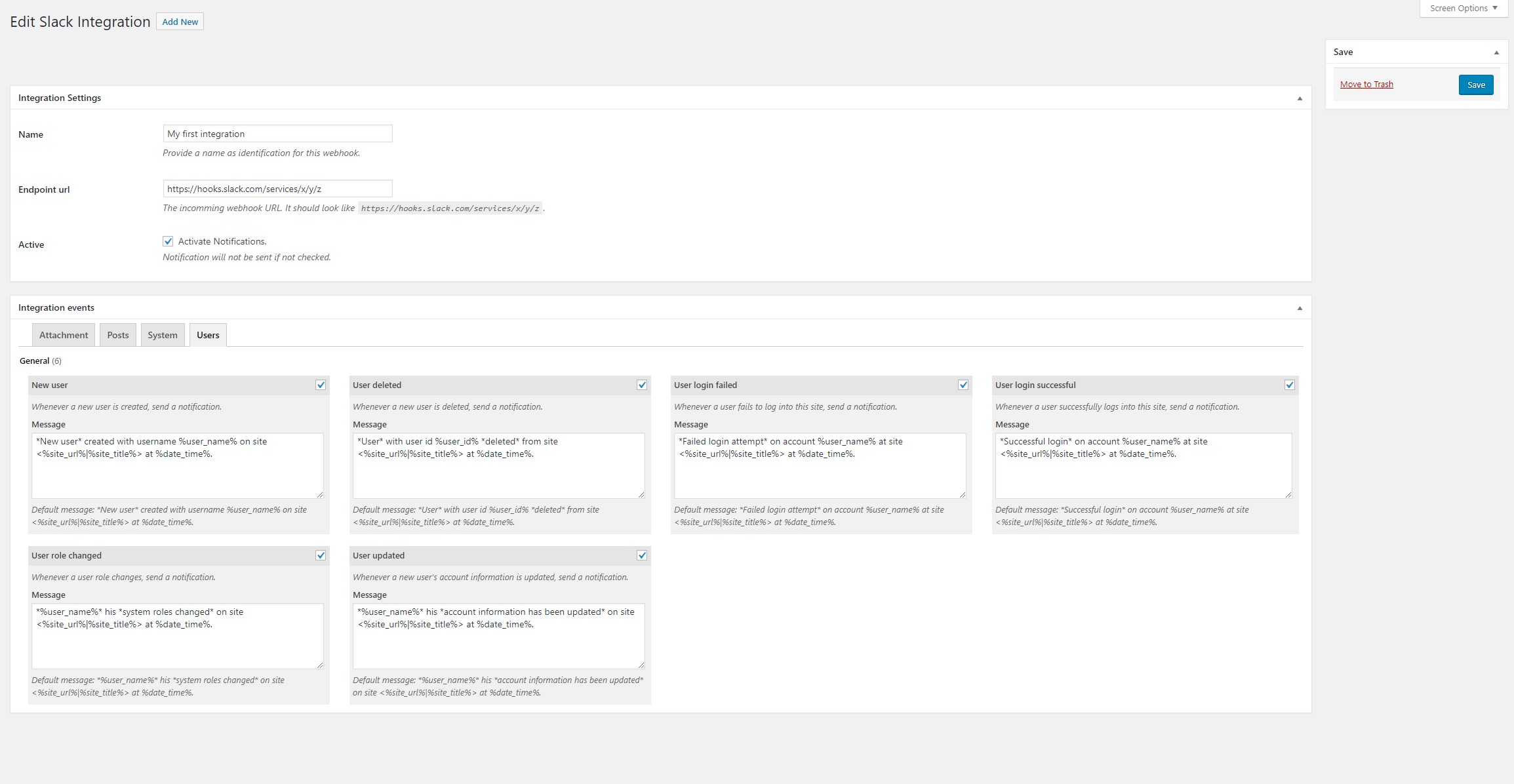The width and height of the screenshot is (1514, 784).
Task: Click the New user message textarea
Action: [177, 465]
